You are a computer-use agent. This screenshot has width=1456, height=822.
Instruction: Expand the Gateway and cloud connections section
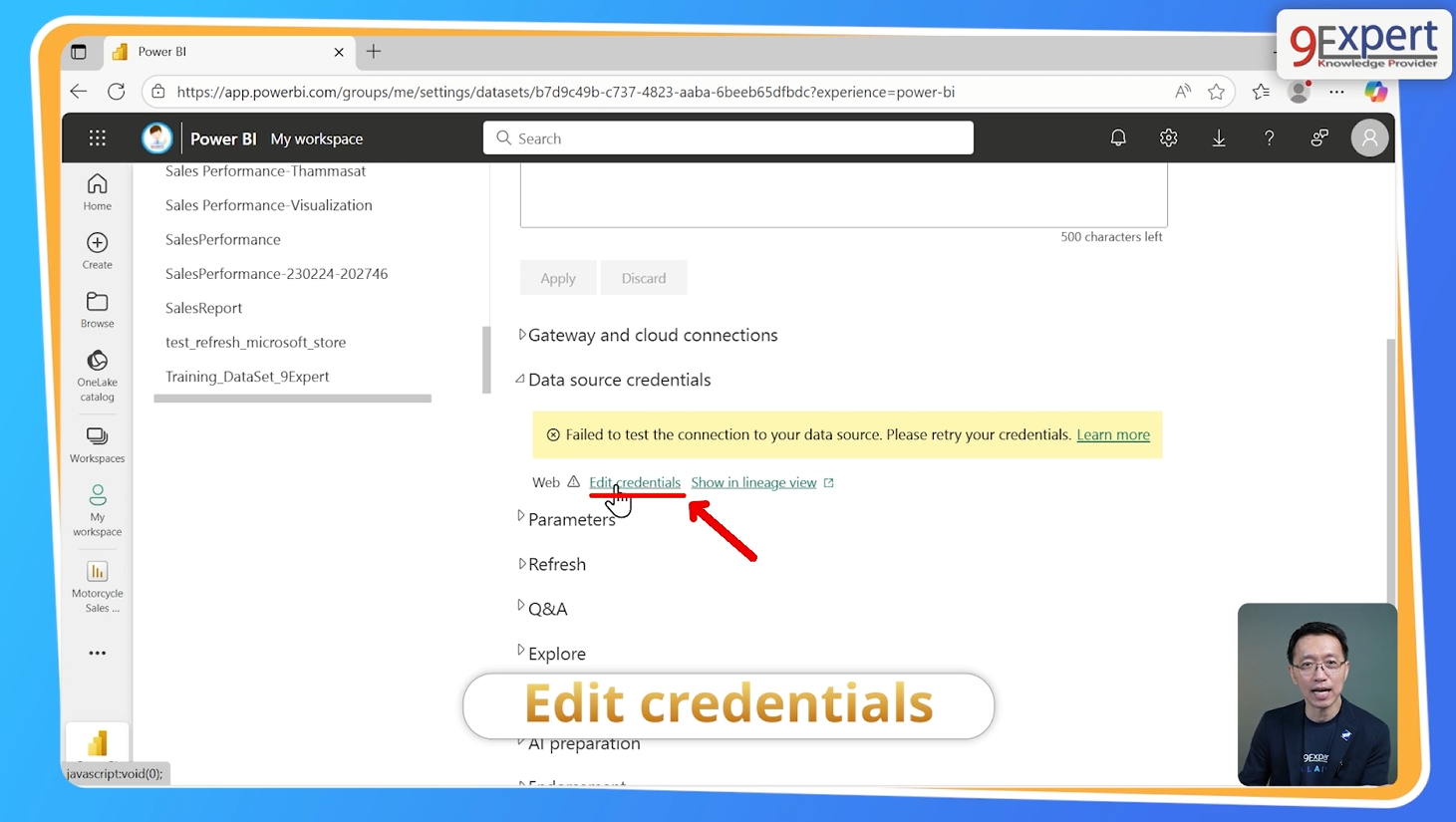click(x=652, y=335)
